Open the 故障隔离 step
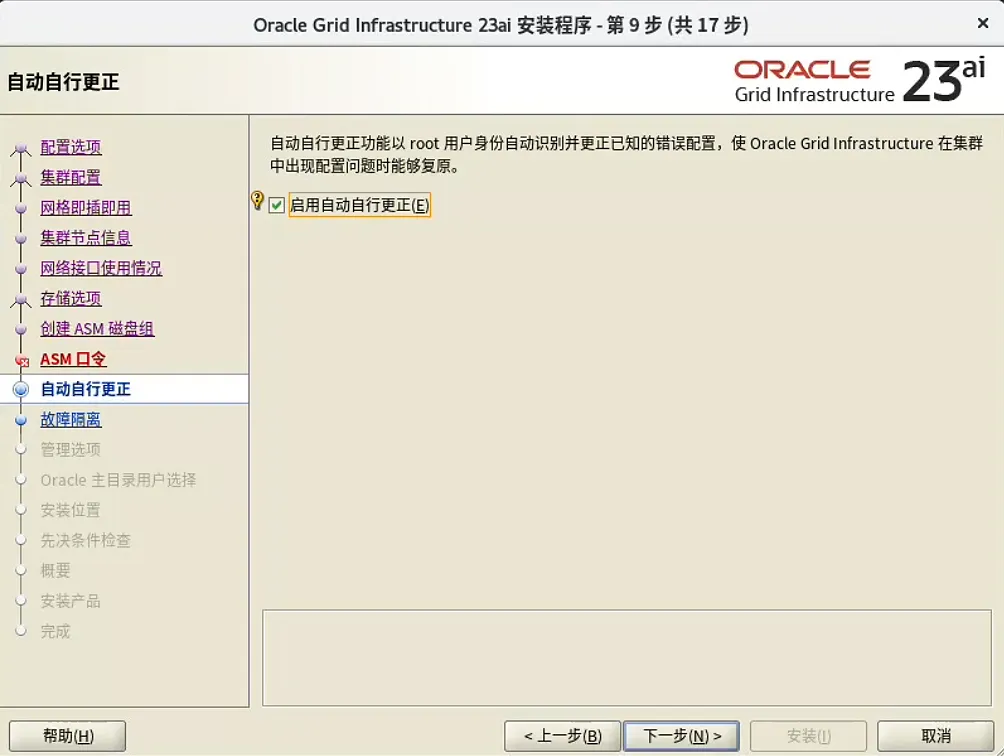This screenshot has height=756, width=1004. [70, 419]
